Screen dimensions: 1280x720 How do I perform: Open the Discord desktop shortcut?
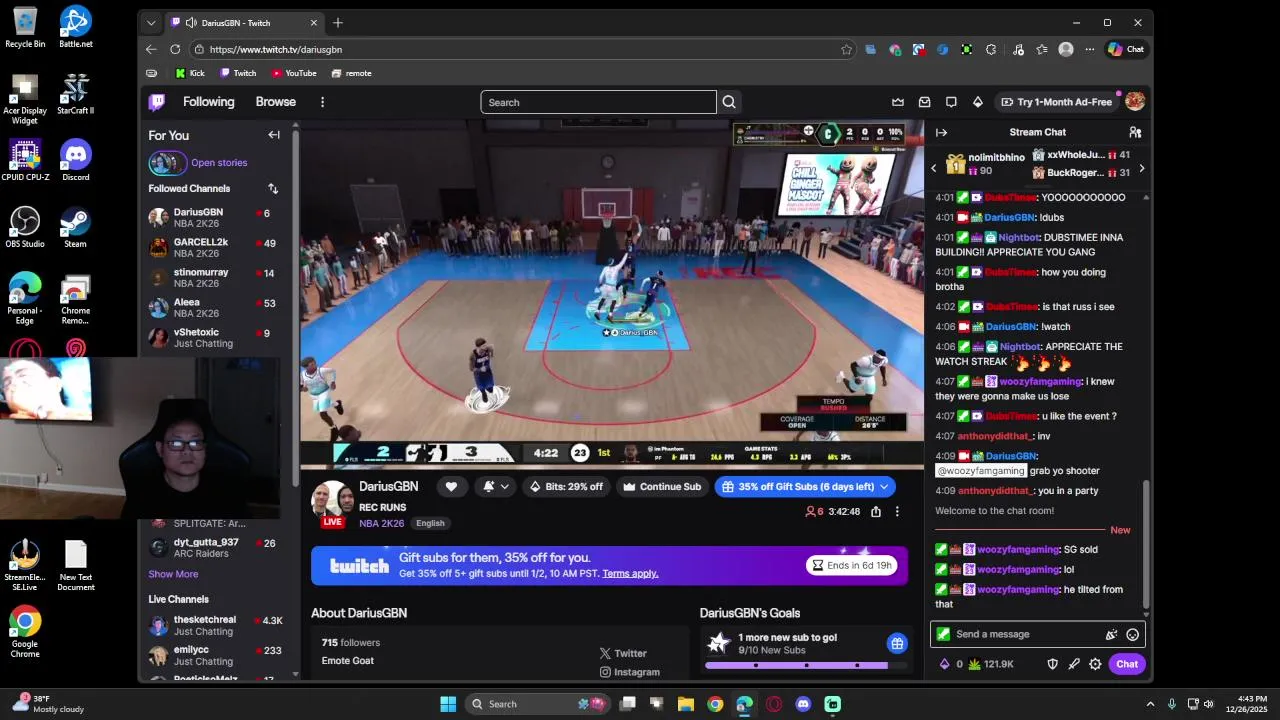(76, 160)
